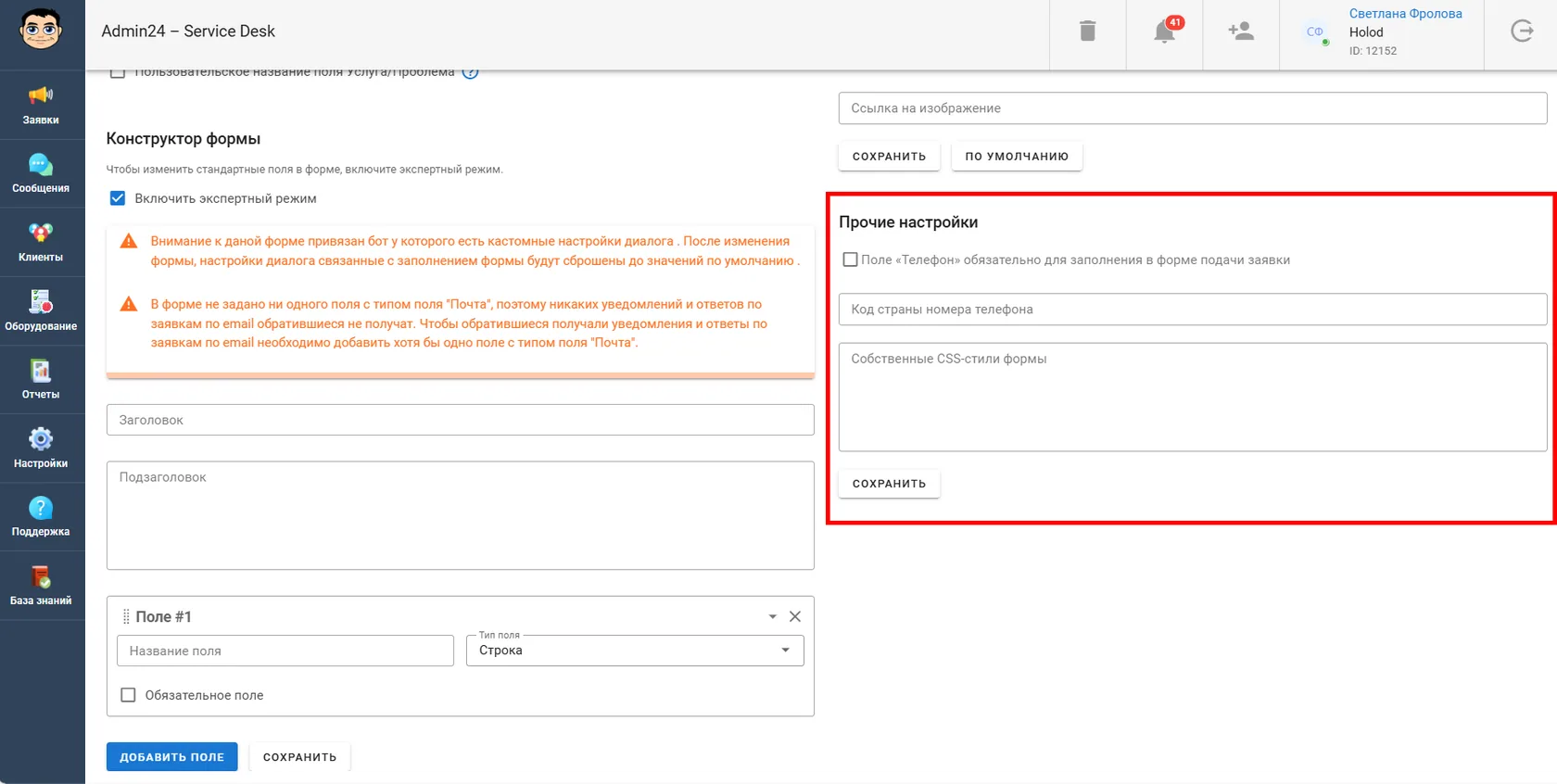Open the Поддержка section
The width and height of the screenshot is (1557, 784).
click(42, 517)
